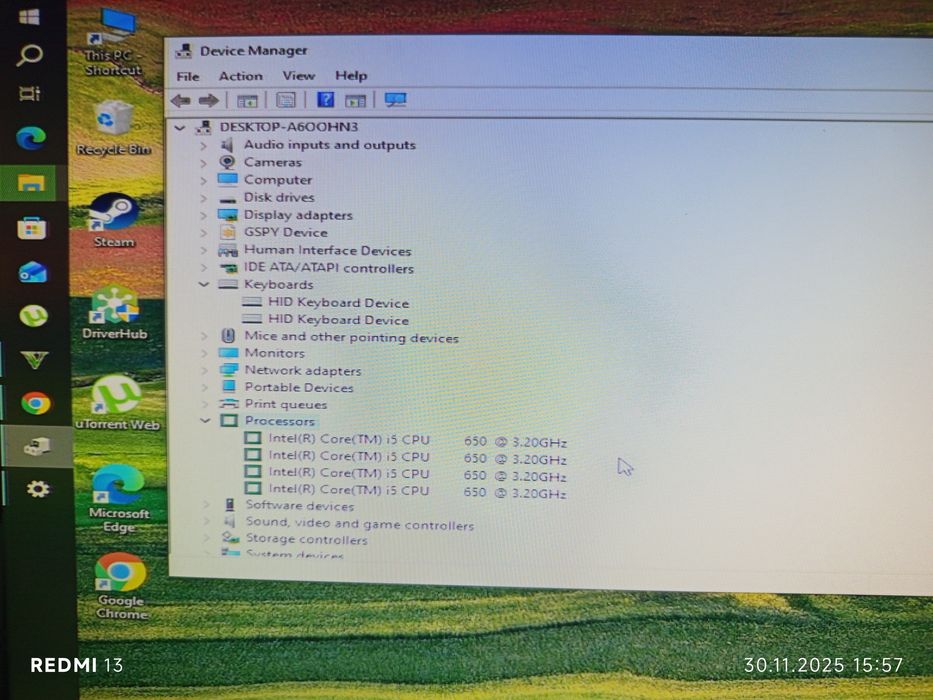Click the Properties toolbar icon
Screen dimensions: 933x700
[x=286, y=100]
